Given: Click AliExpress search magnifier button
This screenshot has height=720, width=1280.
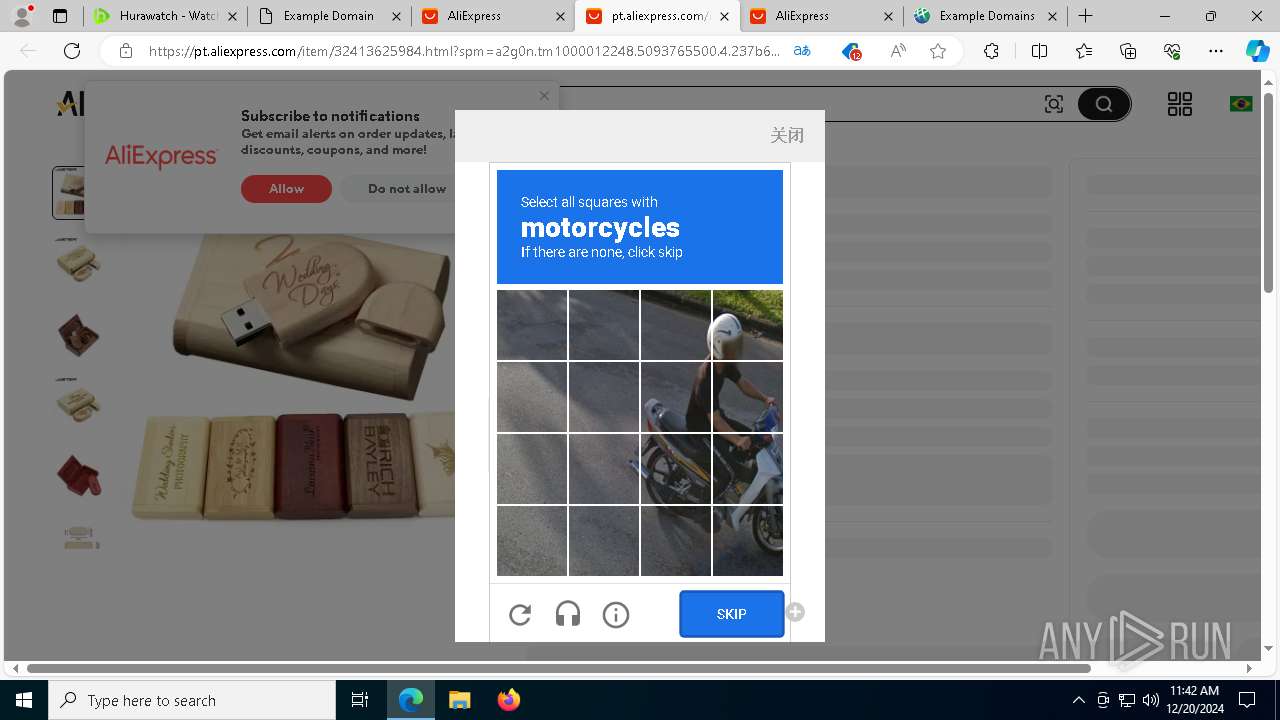Looking at the screenshot, I should point(1104,104).
